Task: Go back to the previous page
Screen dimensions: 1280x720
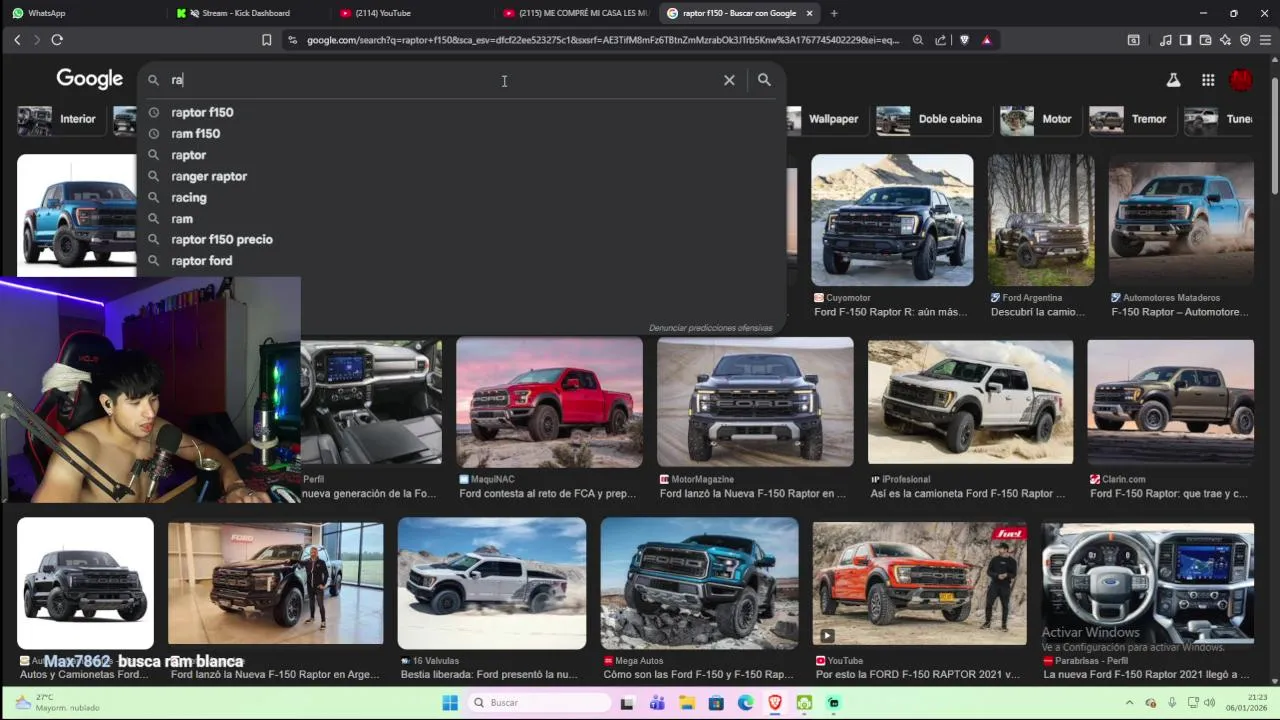Action: click(17, 40)
